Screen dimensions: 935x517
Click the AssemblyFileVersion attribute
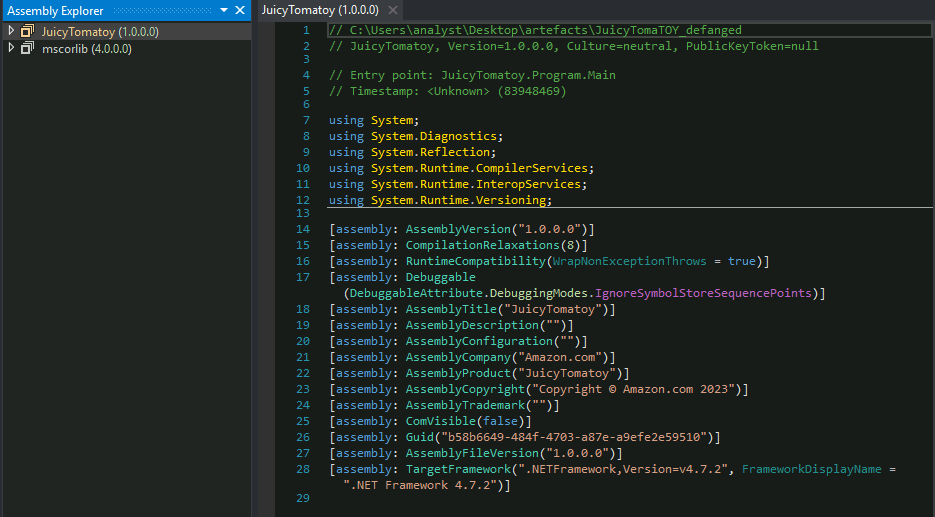click(472, 454)
